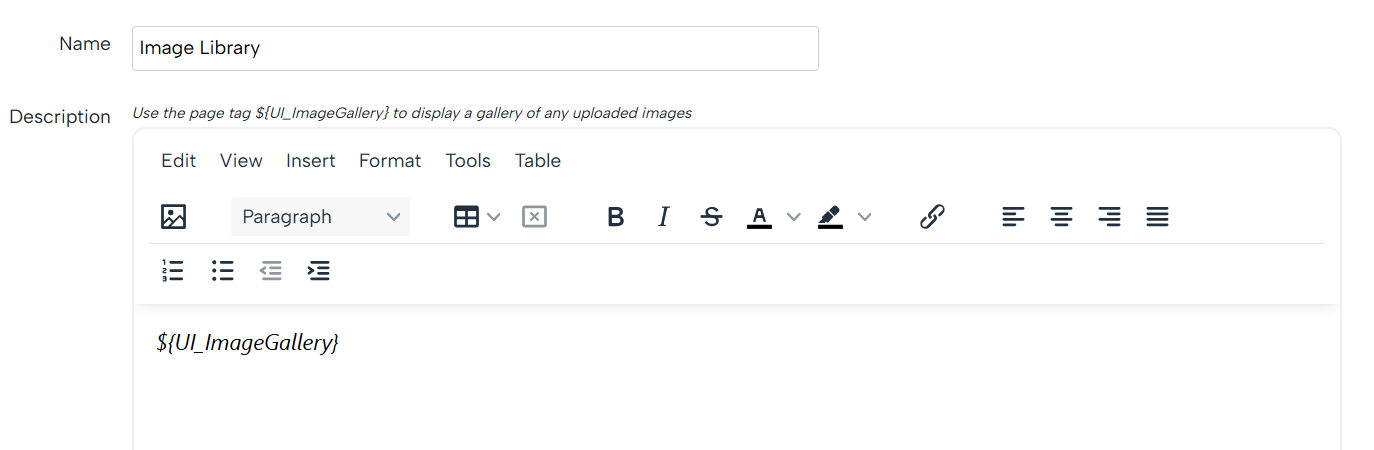The height and width of the screenshot is (450, 1374).
Task: Center align the text
Action: (1061, 216)
